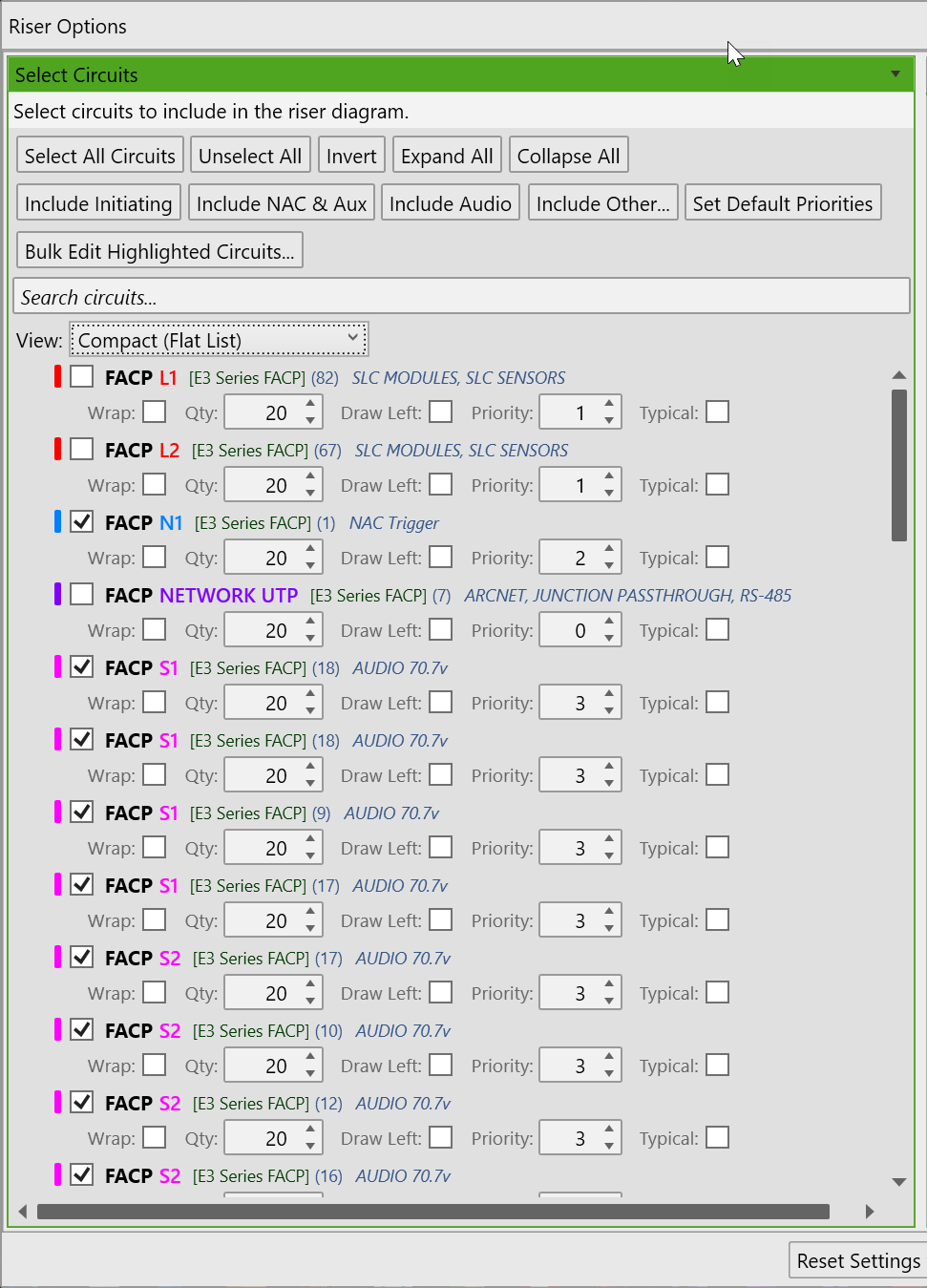Open the Include Other... dialog
Screen dimensions: 927x1288
tap(603, 203)
